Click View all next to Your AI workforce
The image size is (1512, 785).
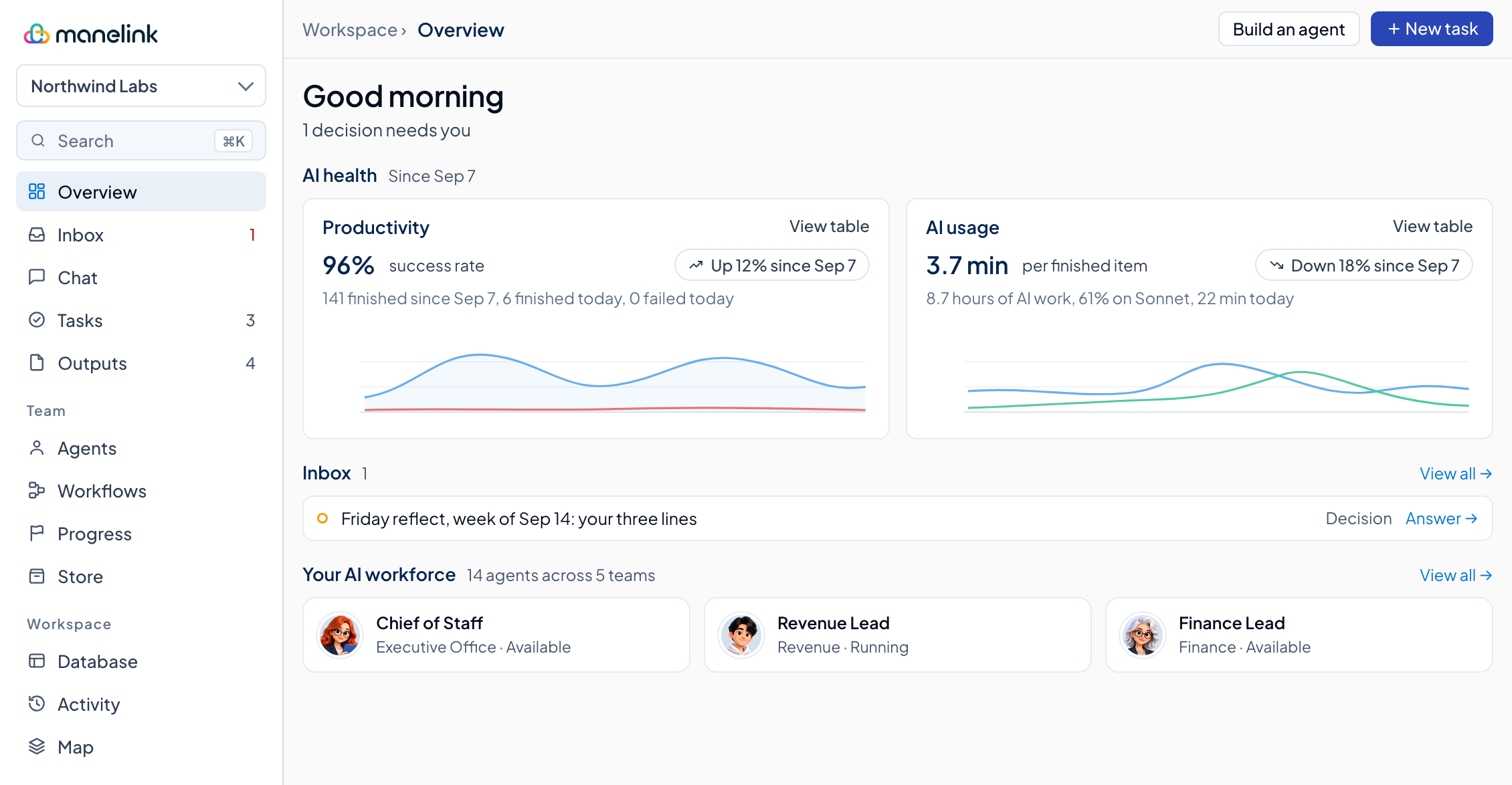1456,575
